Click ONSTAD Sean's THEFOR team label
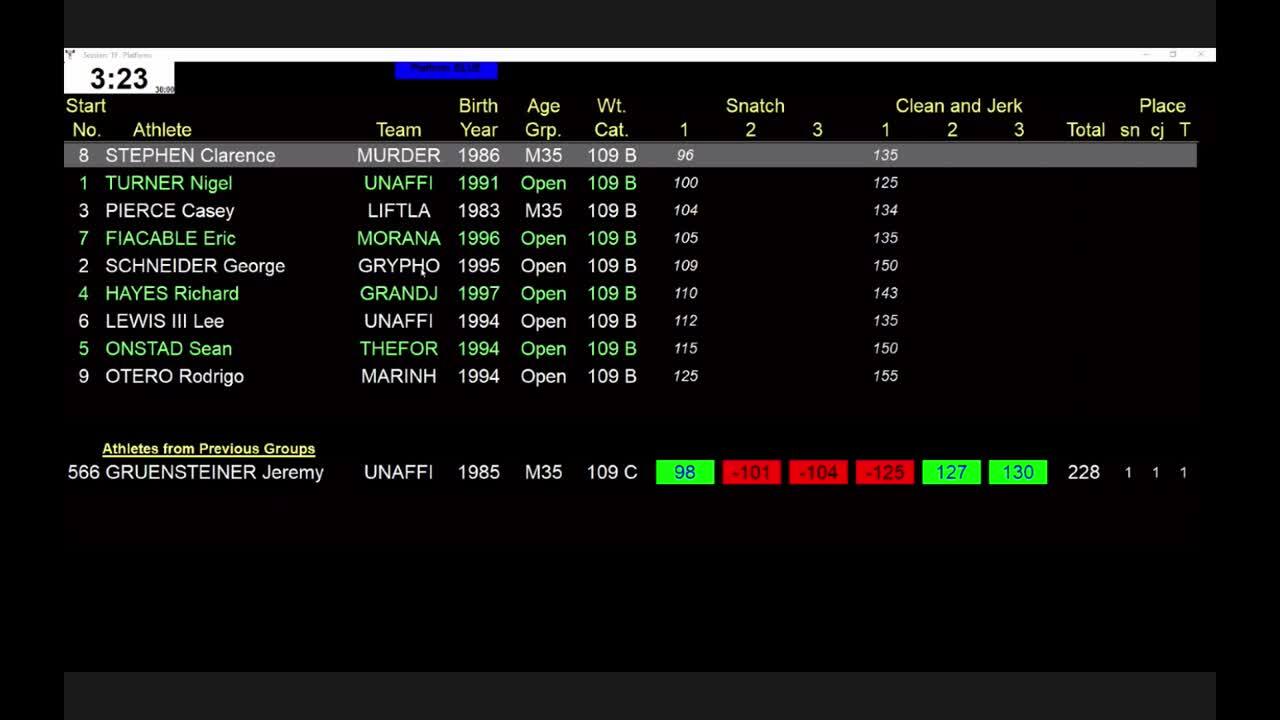 click(x=399, y=349)
